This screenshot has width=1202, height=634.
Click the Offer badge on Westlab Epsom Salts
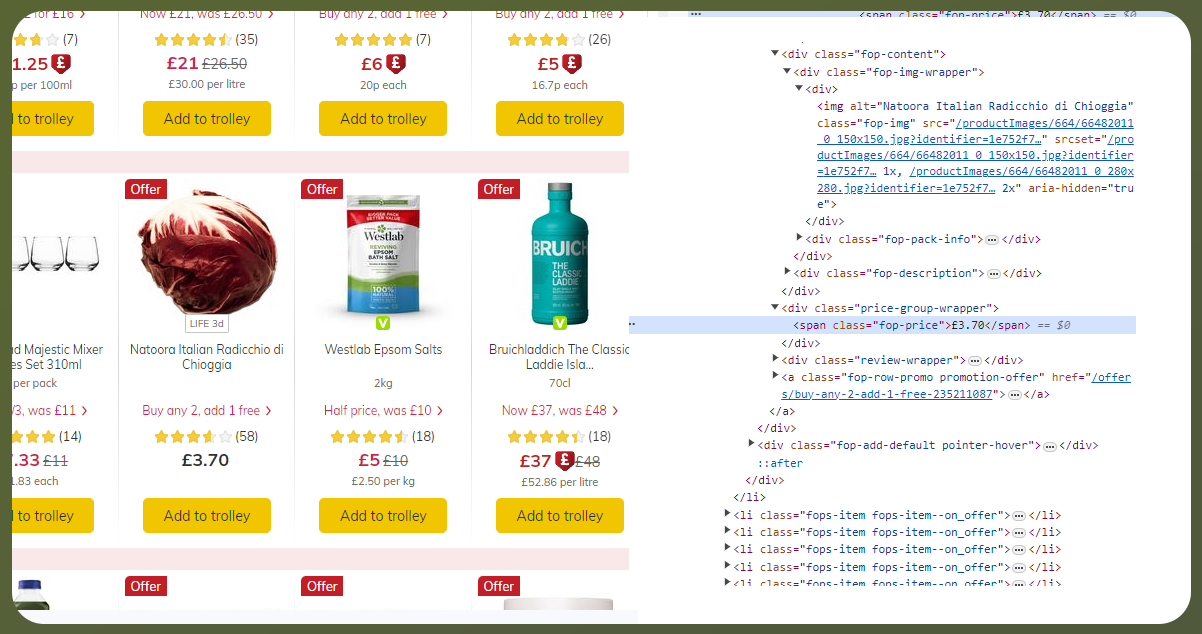[x=322, y=189]
